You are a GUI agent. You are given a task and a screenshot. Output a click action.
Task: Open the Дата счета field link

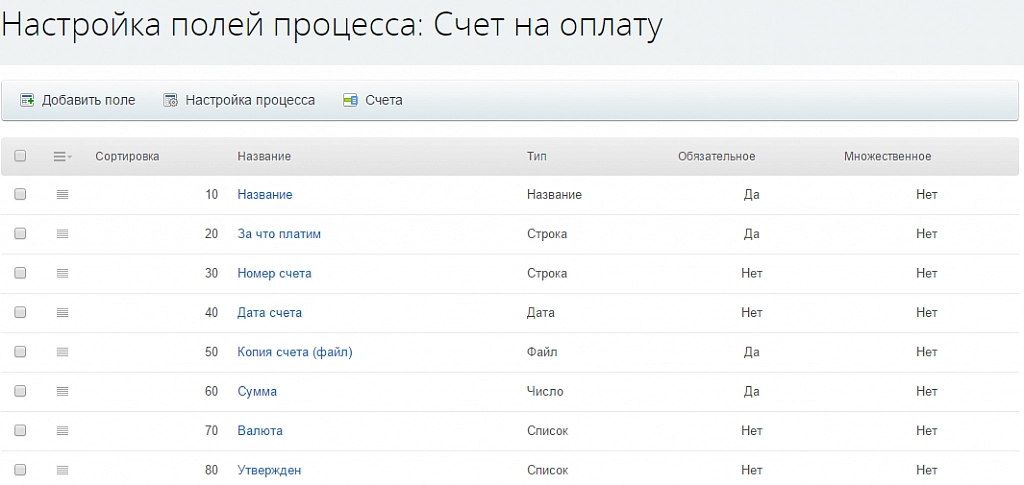tap(269, 313)
